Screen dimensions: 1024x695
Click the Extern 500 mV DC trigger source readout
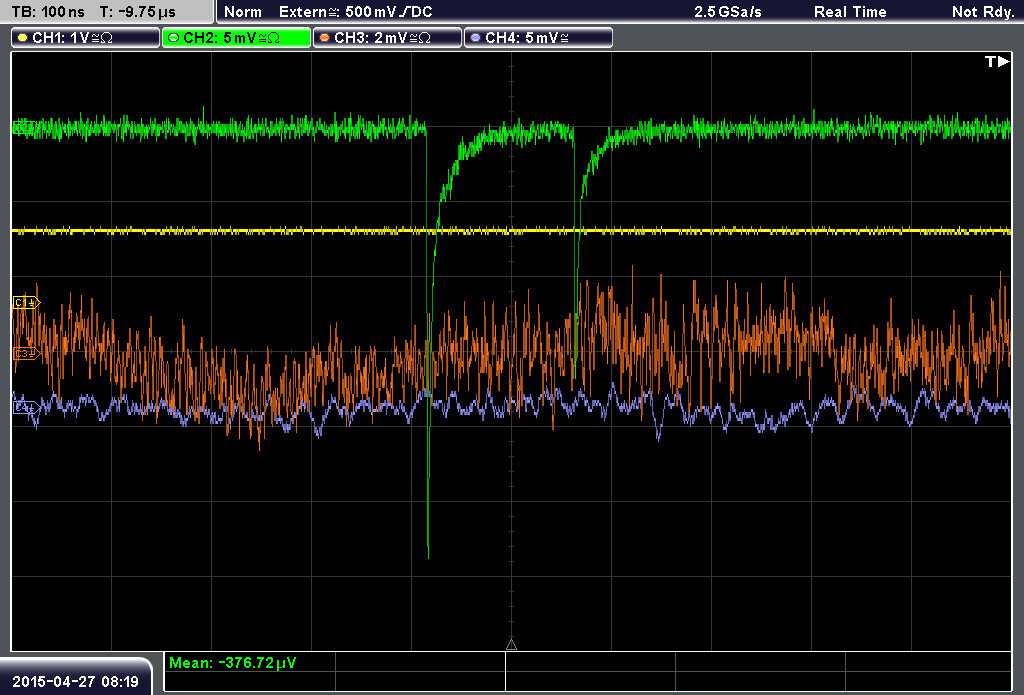pyautogui.click(x=356, y=12)
